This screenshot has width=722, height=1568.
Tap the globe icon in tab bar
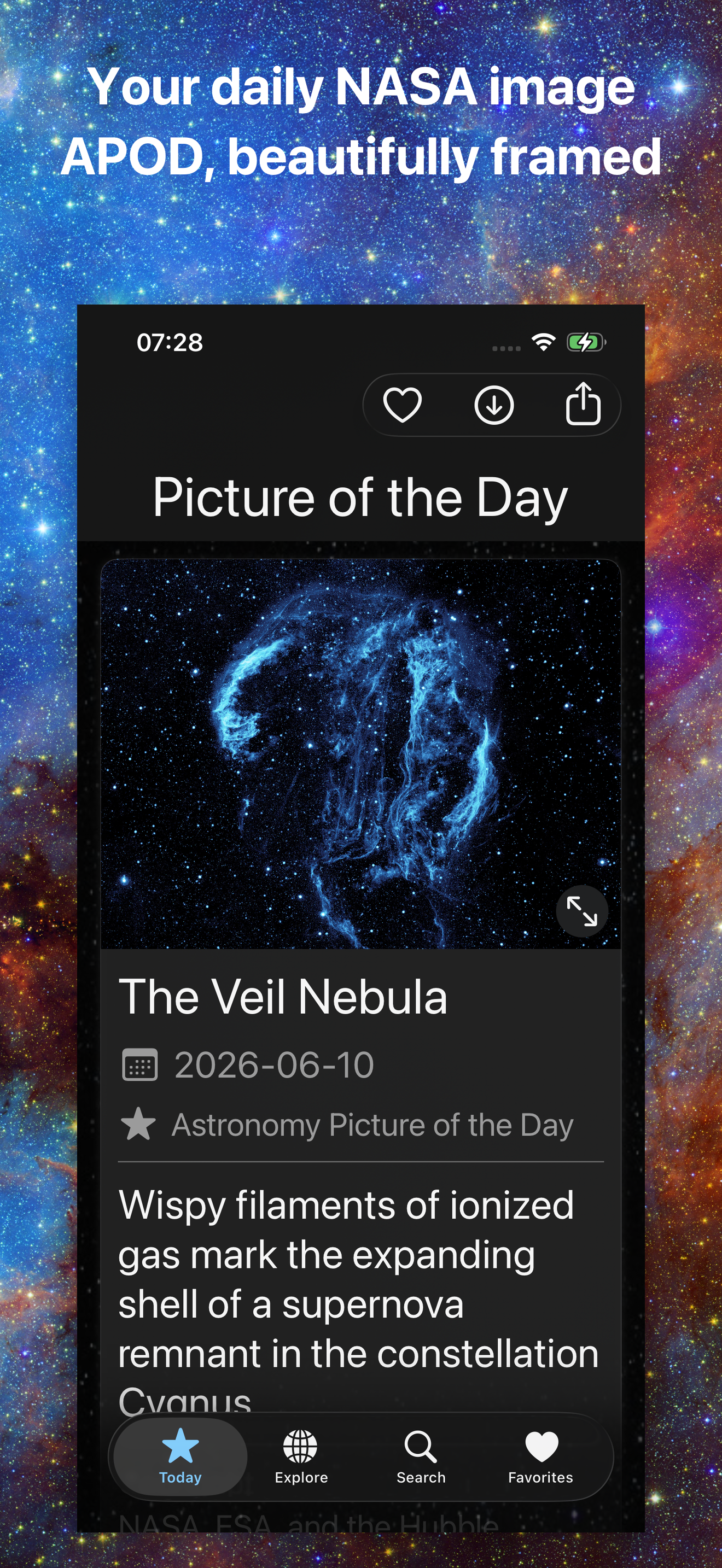[x=300, y=1446]
